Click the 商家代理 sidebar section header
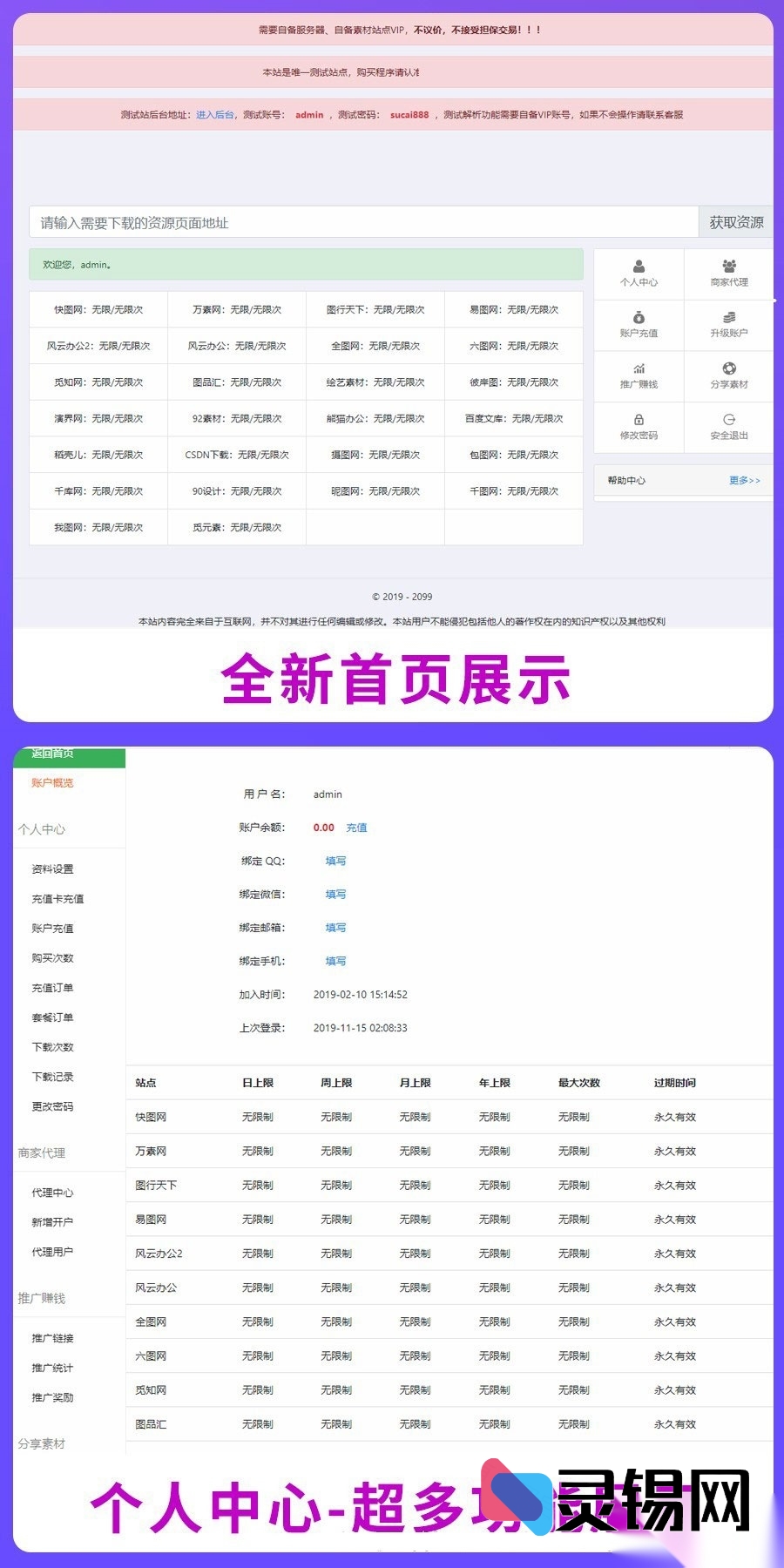The width and height of the screenshot is (784, 1568). pyautogui.click(x=41, y=1152)
